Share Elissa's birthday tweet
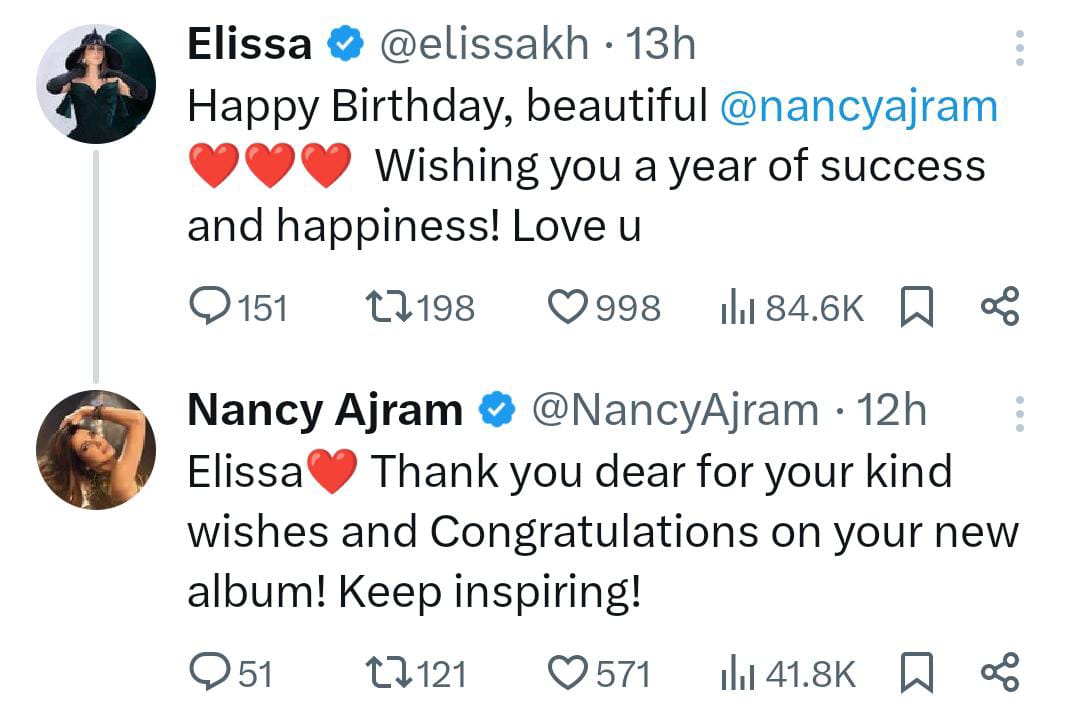The image size is (1080, 726). [x=999, y=307]
